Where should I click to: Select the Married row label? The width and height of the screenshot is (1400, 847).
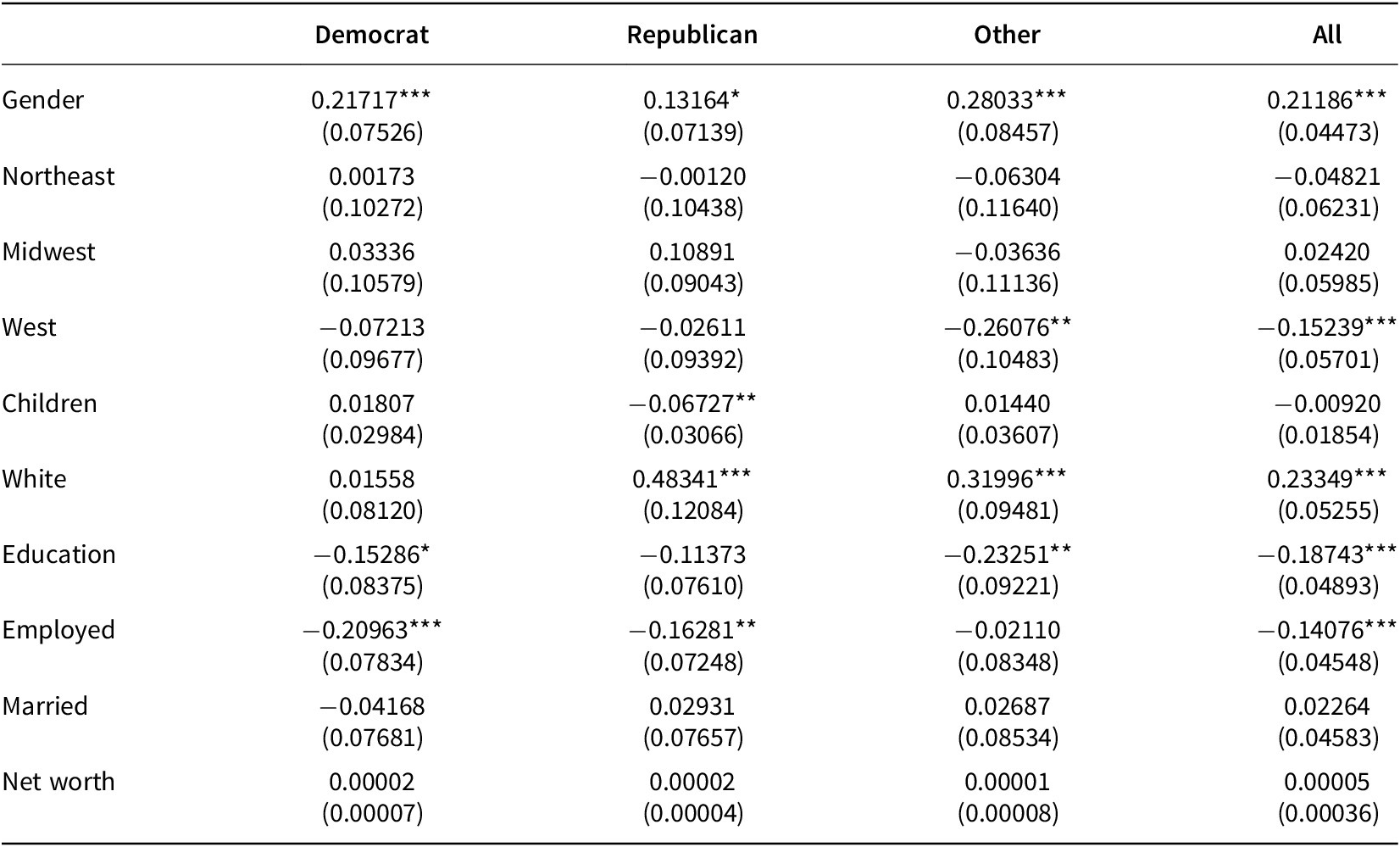point(45,706)
